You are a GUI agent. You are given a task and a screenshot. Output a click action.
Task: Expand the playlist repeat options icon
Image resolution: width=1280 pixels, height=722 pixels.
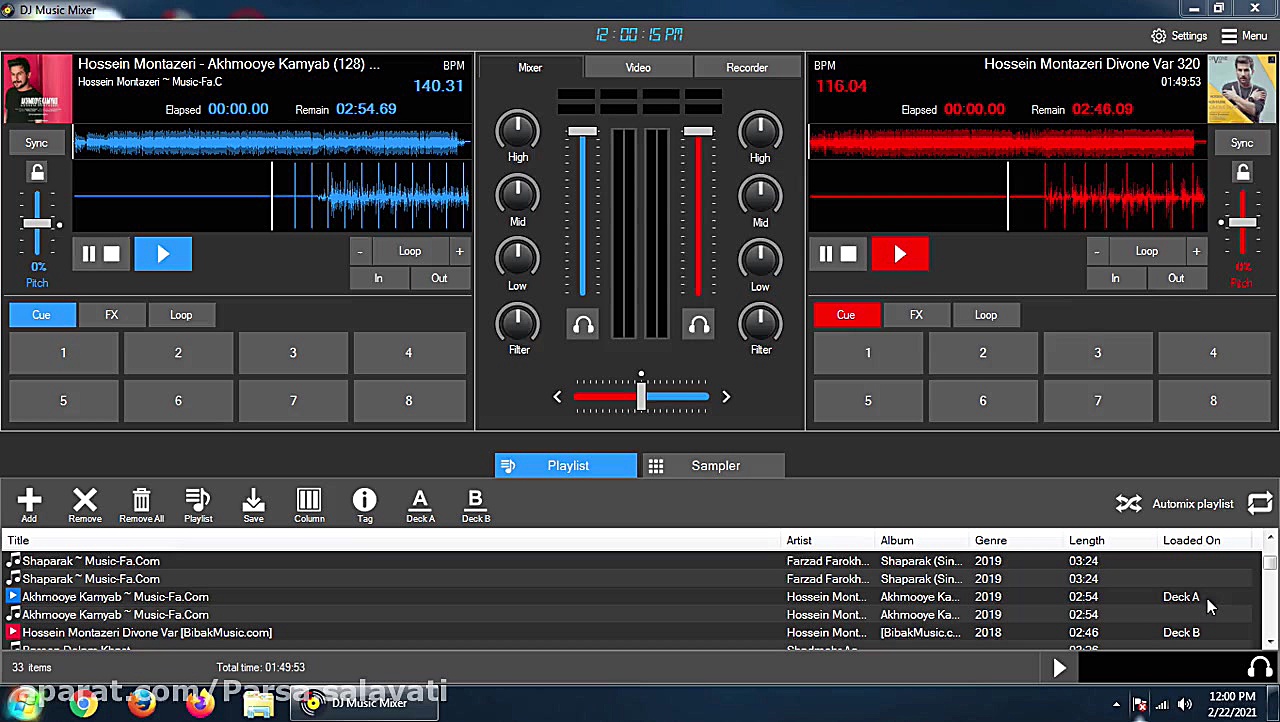pyautogui.click(x=1259, y=503)
